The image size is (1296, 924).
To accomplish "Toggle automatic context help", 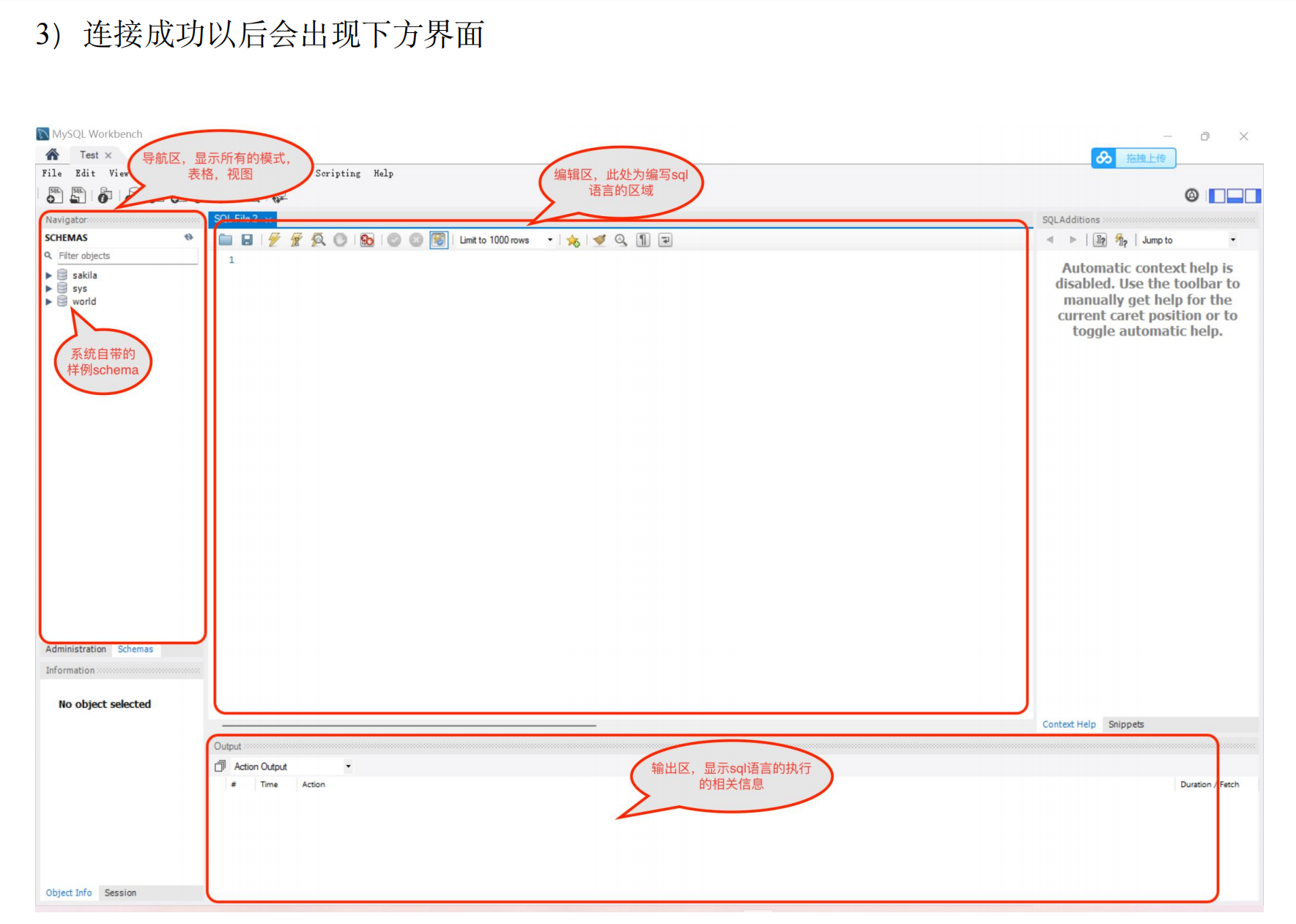I will [1122, 240].
